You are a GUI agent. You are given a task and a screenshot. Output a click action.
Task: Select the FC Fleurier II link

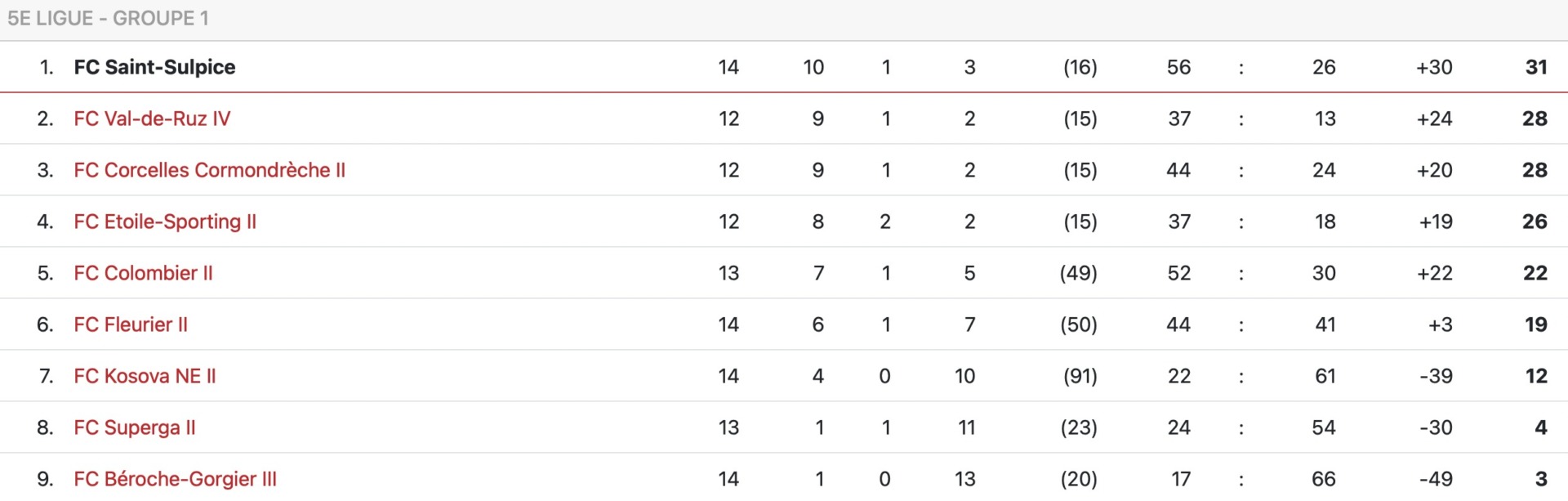point(131,324)
